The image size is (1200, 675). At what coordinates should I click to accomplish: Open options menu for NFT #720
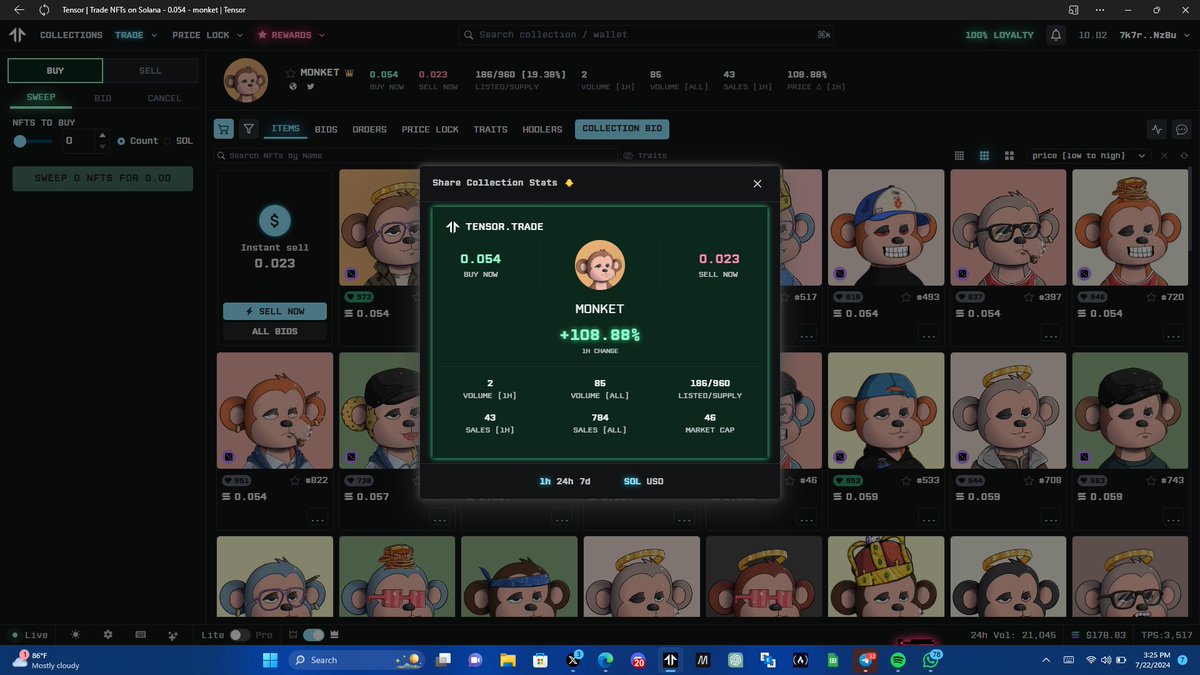click(x=1173, y=335)
